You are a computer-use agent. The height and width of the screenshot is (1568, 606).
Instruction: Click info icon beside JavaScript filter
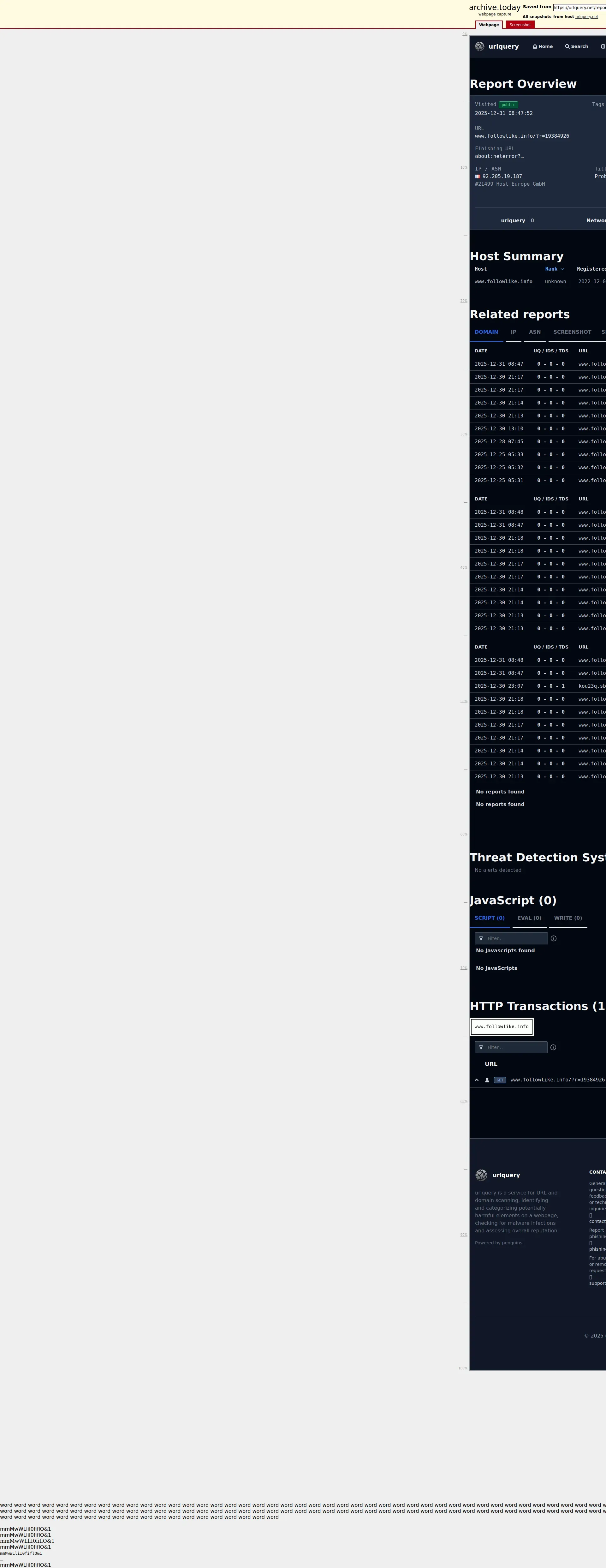coord(553,938)
